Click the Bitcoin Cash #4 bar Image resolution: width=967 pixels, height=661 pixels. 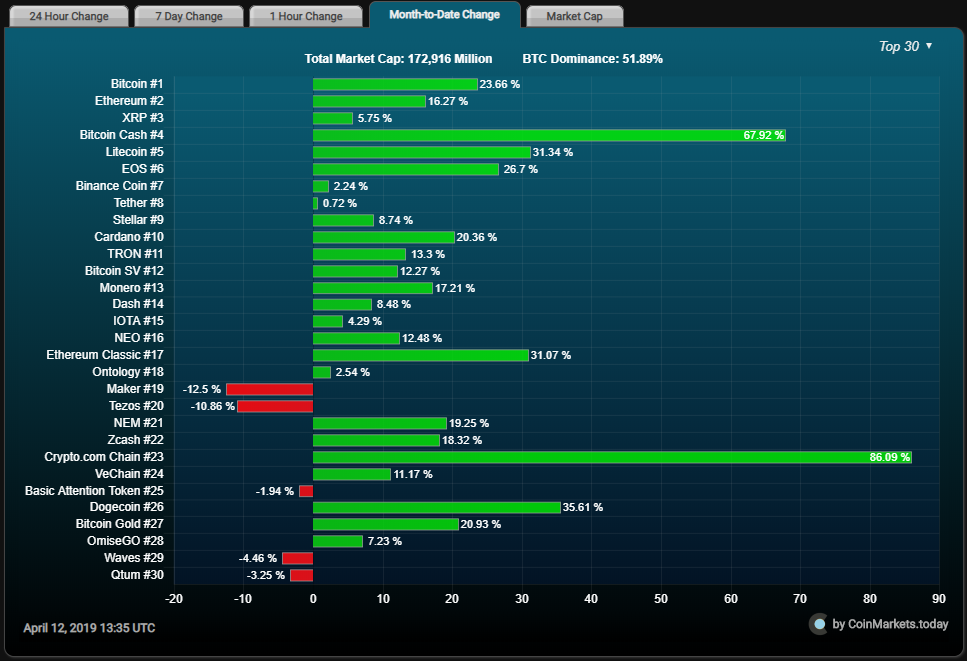549,135
